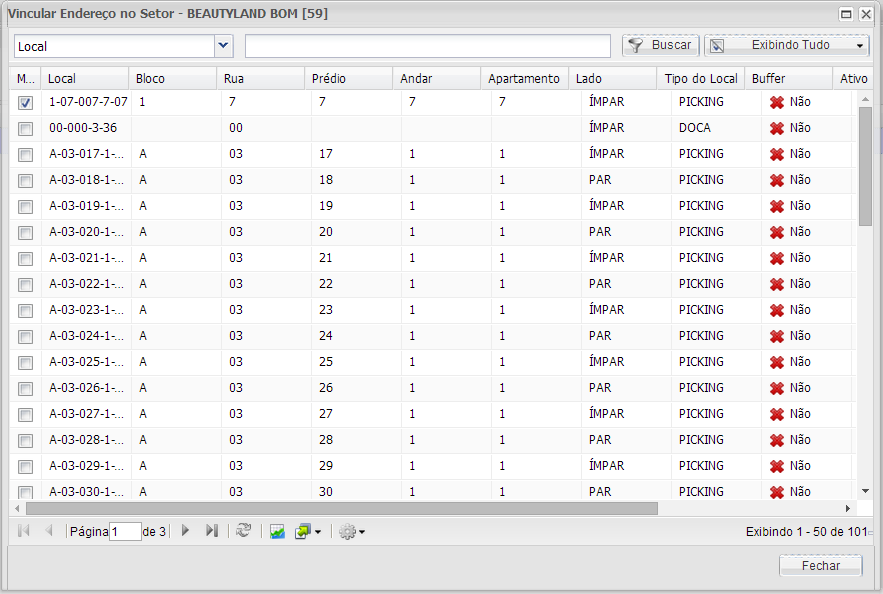Sort by the Prédio column header
The image size is (883, 594).
348,78
